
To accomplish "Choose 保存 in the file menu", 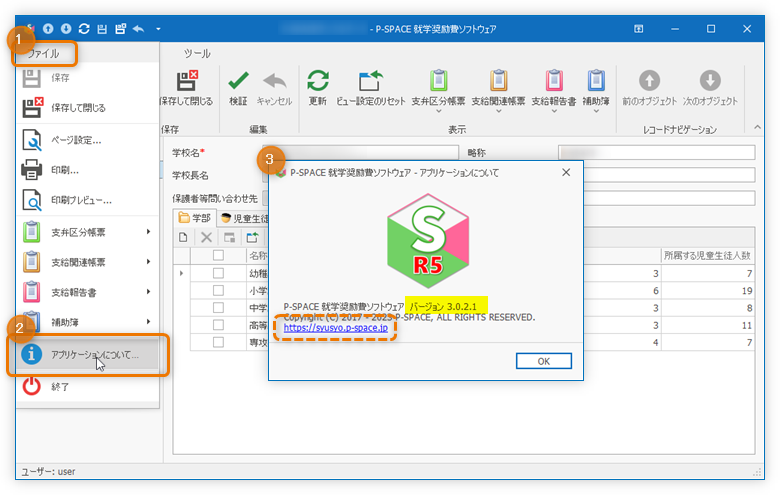I will pyautogui.click(x=88, y=78).
